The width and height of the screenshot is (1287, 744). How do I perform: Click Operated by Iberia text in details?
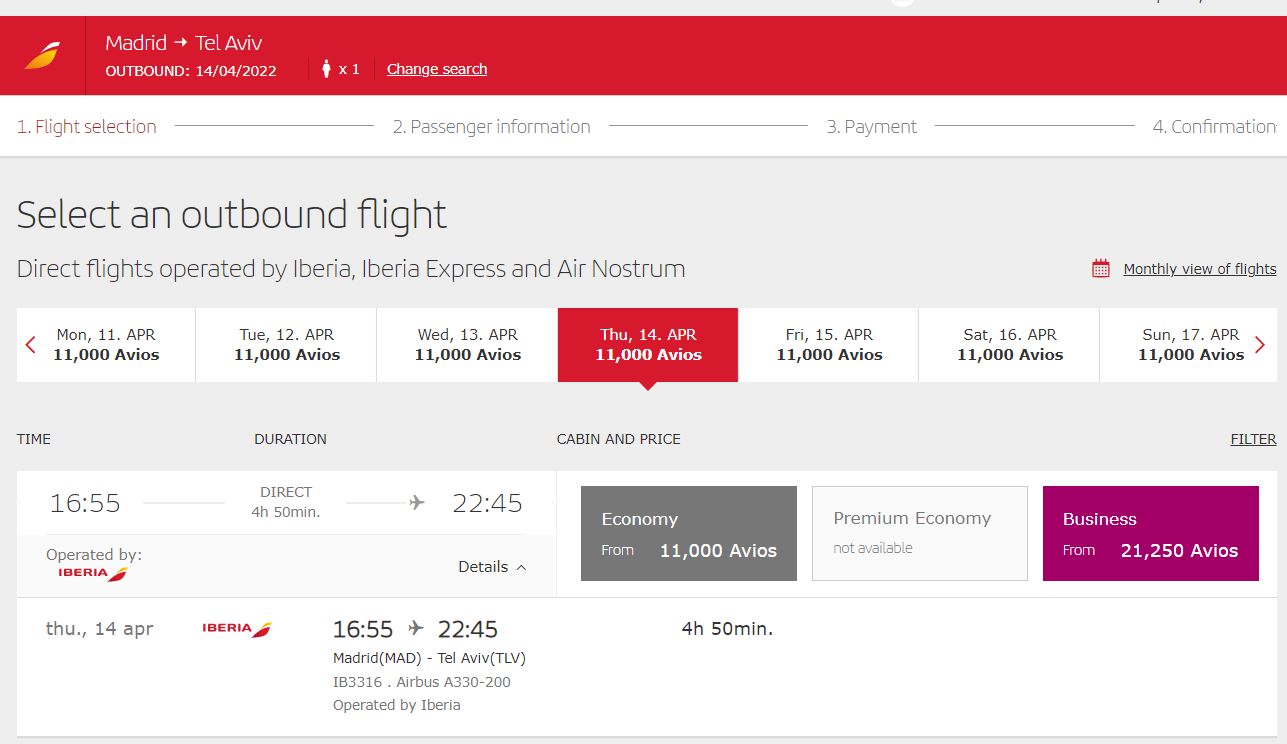coord(397,705)
